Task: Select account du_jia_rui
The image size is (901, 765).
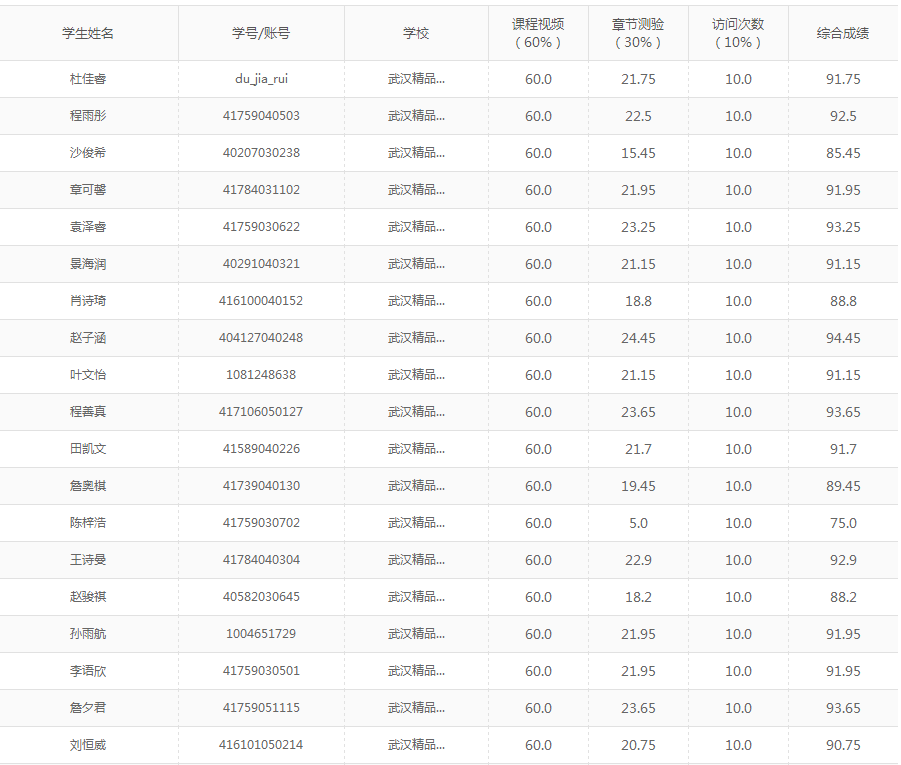Action: coord(261,79)
